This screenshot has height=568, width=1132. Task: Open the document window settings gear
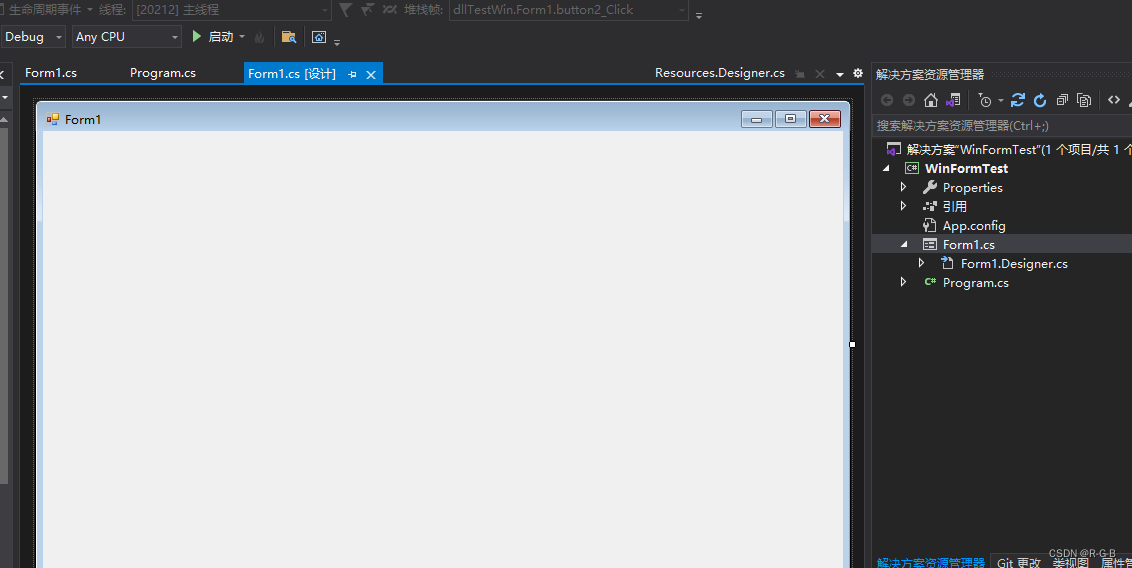pos(858,73)
